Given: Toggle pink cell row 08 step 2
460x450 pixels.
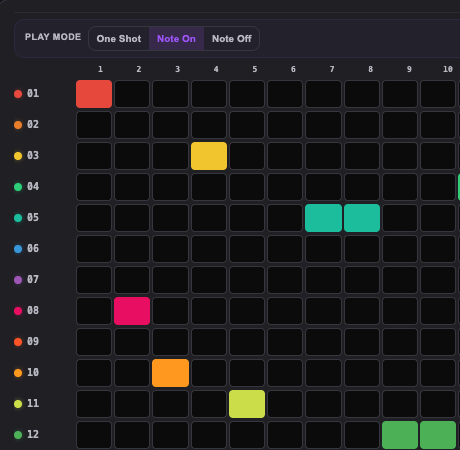Looking at the screenshot, I should [x=132, y=311].
